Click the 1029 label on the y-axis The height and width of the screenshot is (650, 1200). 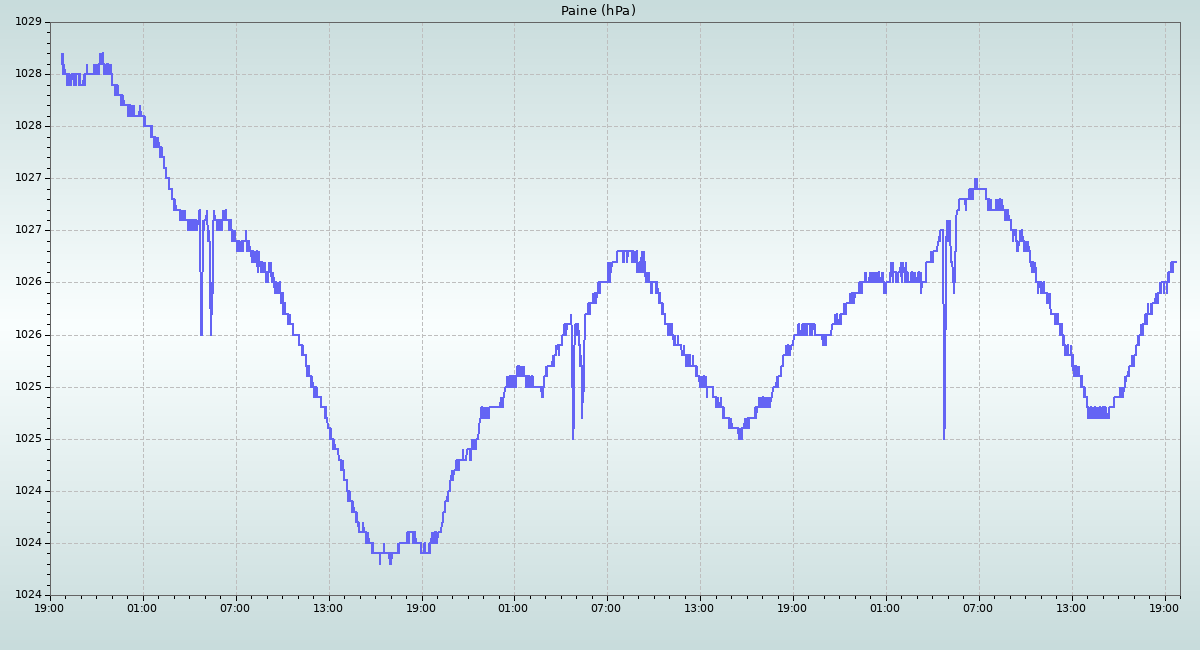[x=28, y=22]
